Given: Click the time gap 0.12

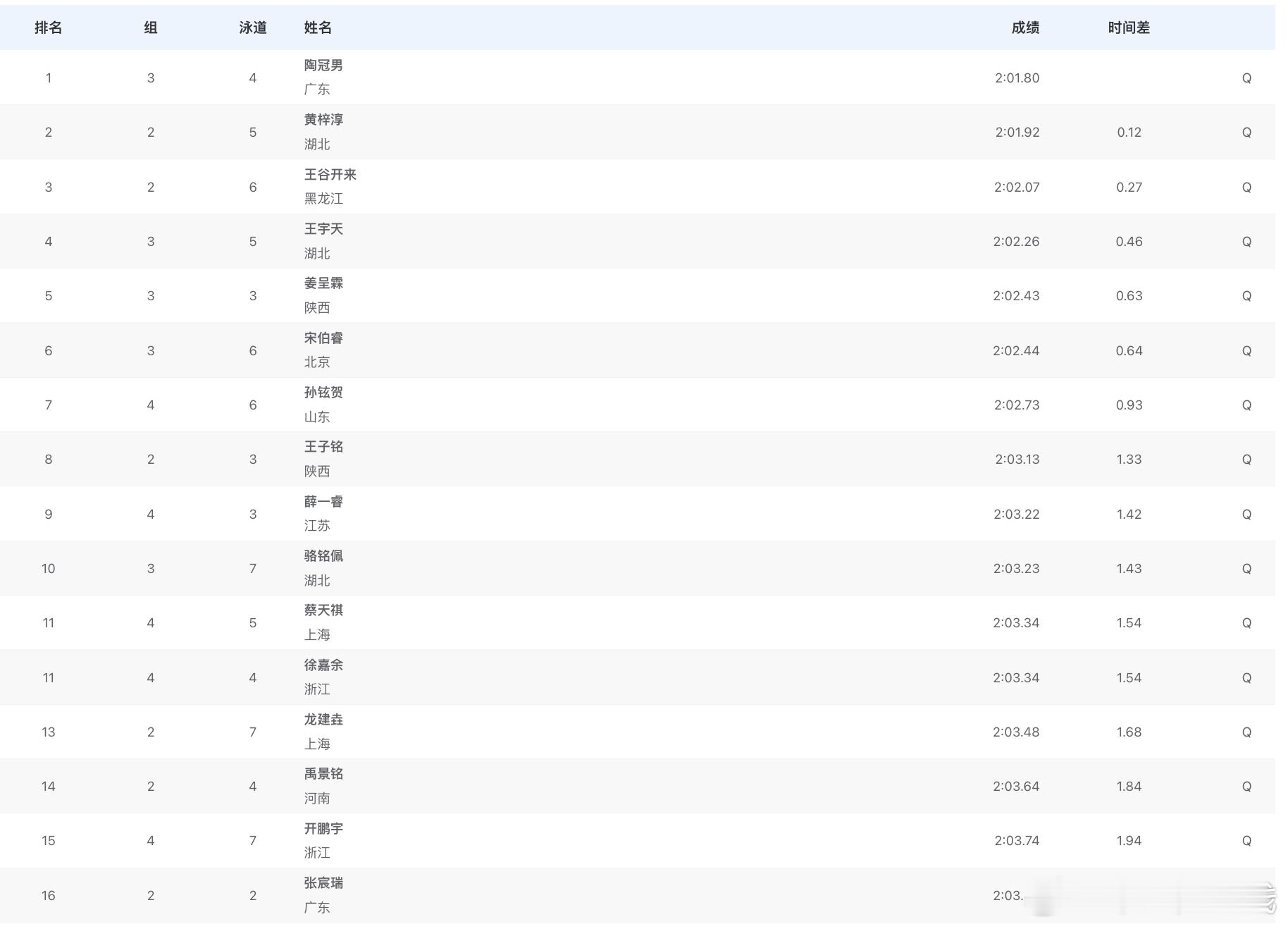Looking at the screenshot, I should [1129, 133].
